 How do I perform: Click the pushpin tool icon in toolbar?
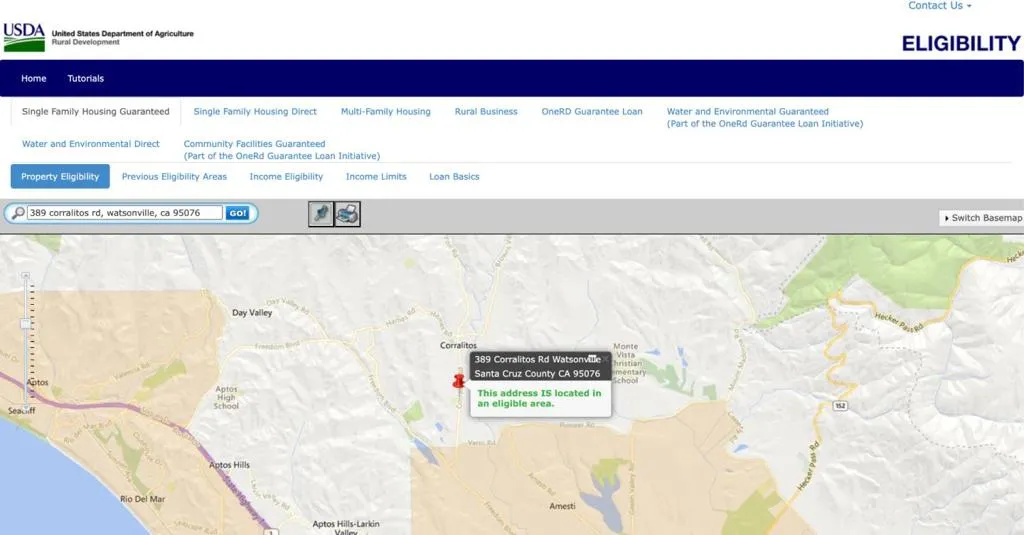coord(320,213)
